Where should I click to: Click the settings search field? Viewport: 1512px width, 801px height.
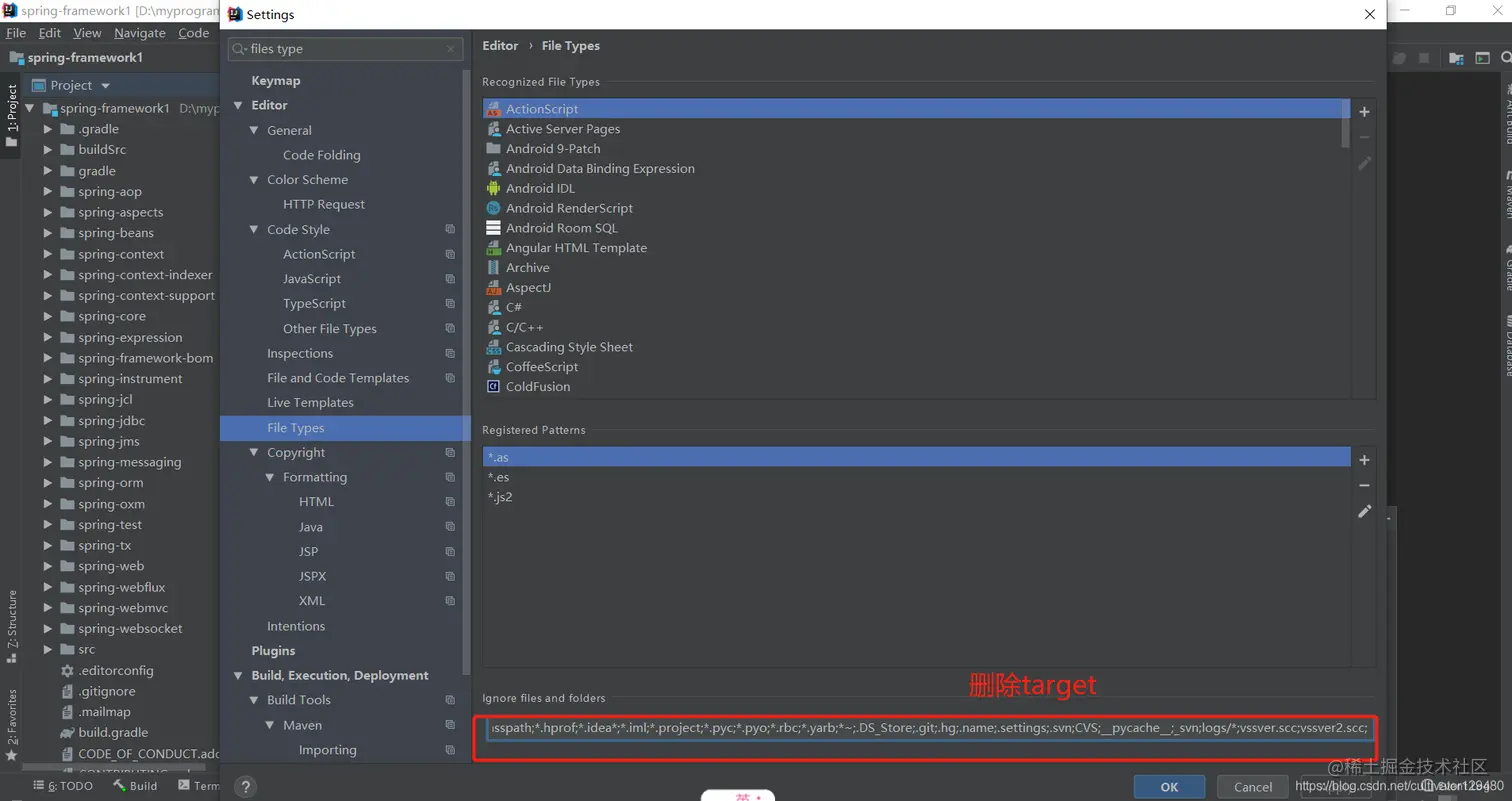(345, 49)
